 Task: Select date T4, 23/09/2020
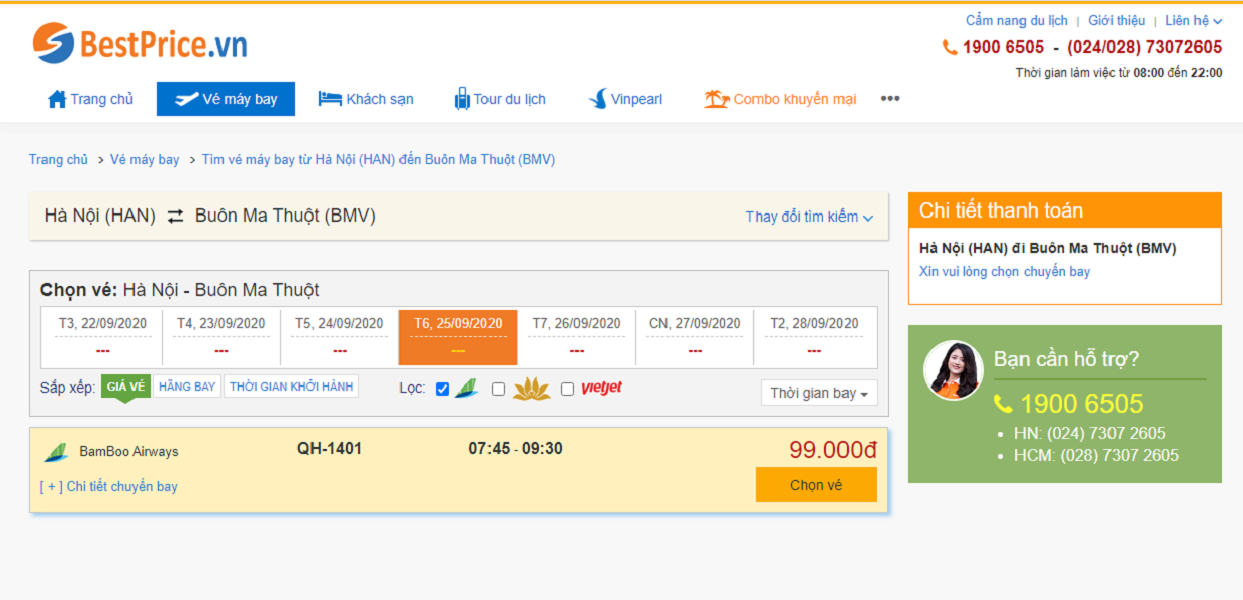pyautogui.click(x=221, y=337)
